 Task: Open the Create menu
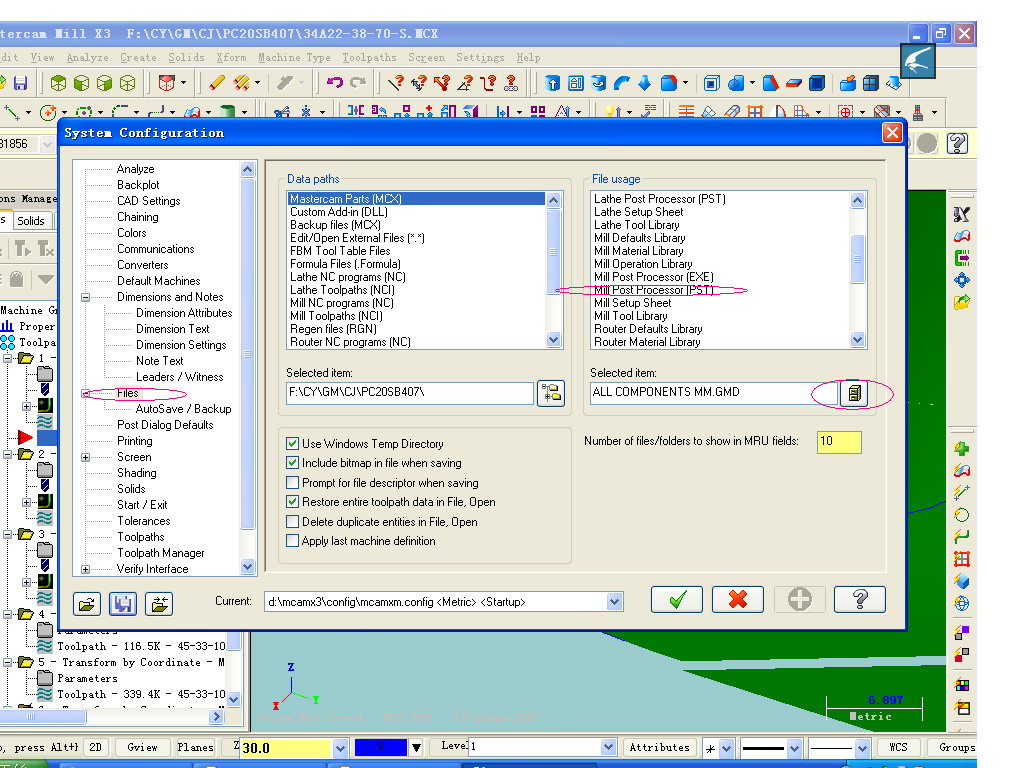[x=138, y=57]
